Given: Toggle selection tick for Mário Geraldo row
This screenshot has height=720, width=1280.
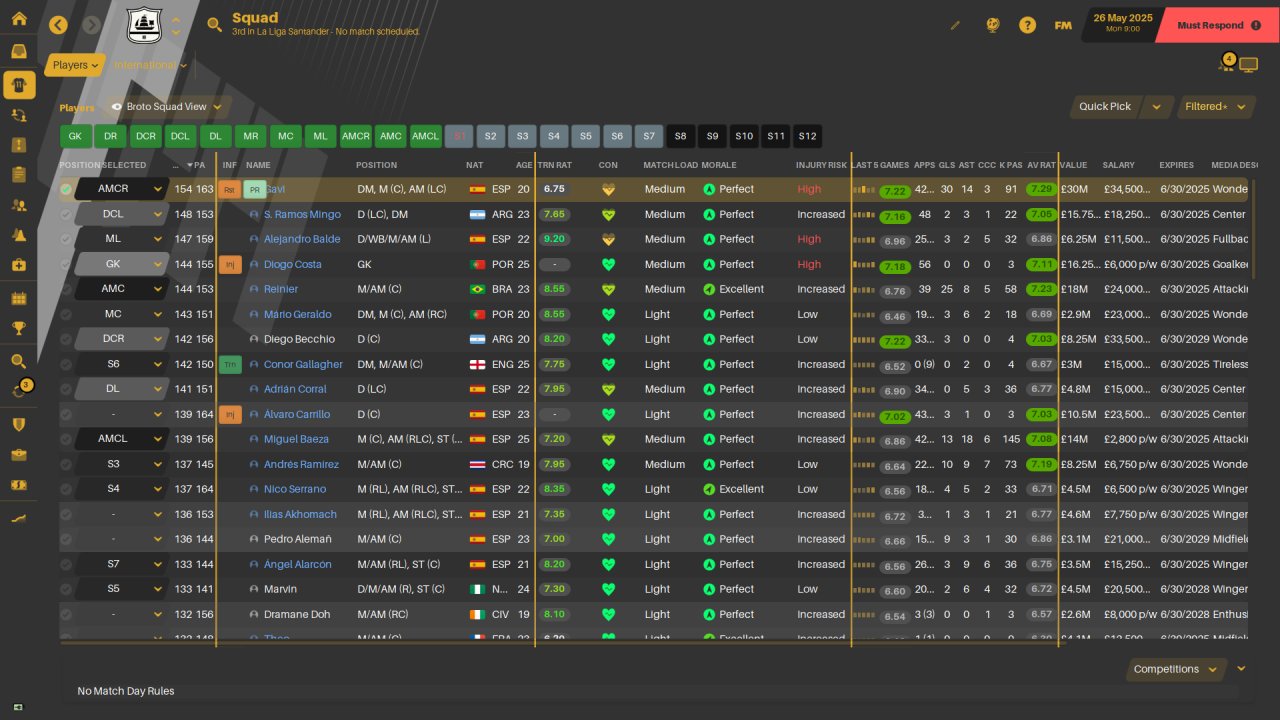Looking at the screenshot, I should click(x=66, y=314).
